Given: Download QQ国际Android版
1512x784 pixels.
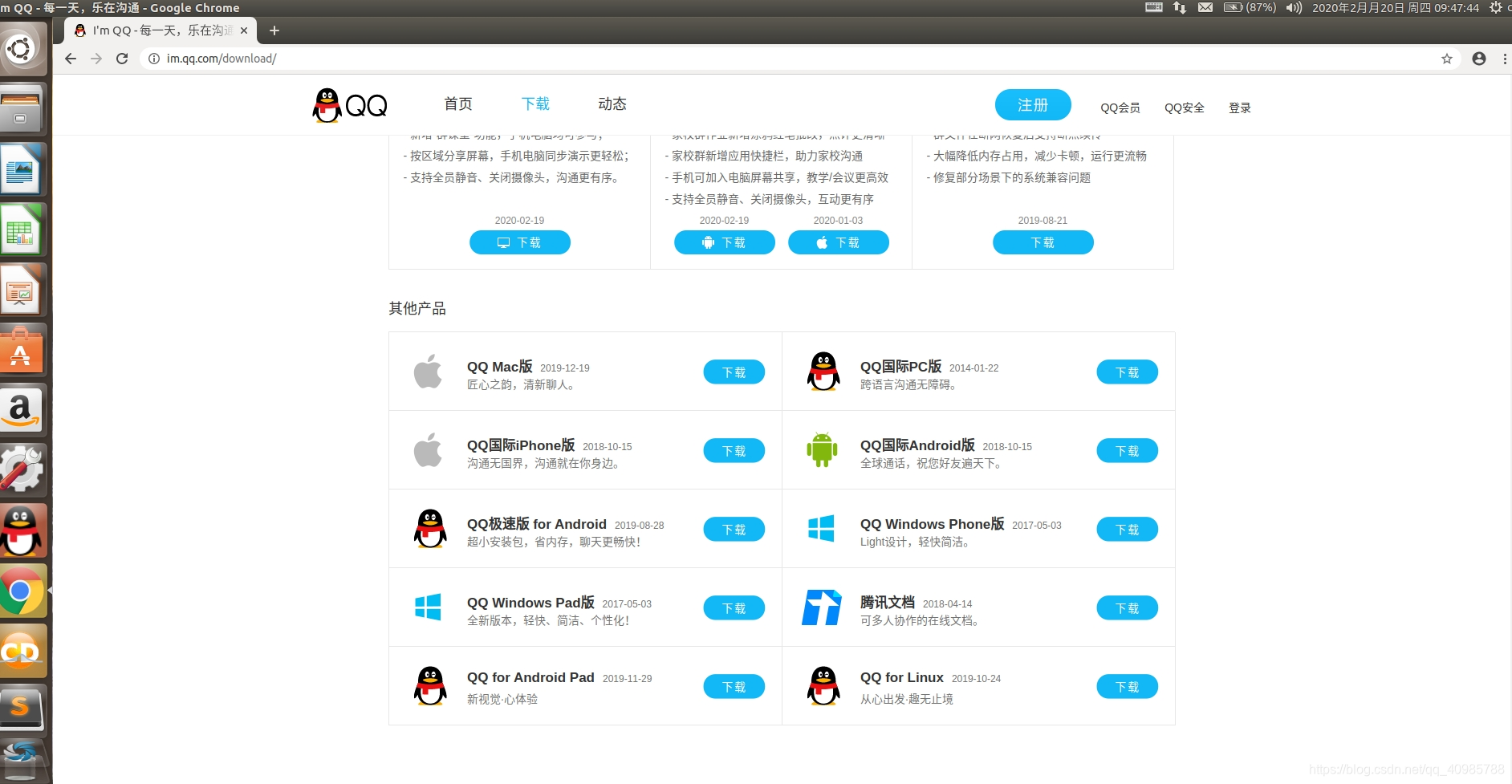Looking at the screenshot, I should pyautogui.click(x=1128, y=451).
